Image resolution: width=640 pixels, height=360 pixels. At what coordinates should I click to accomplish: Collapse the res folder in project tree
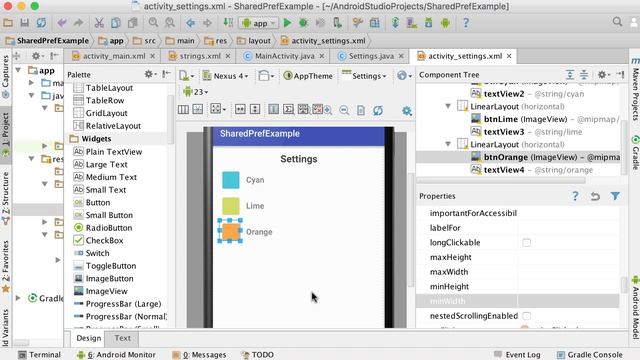[31, 159]
